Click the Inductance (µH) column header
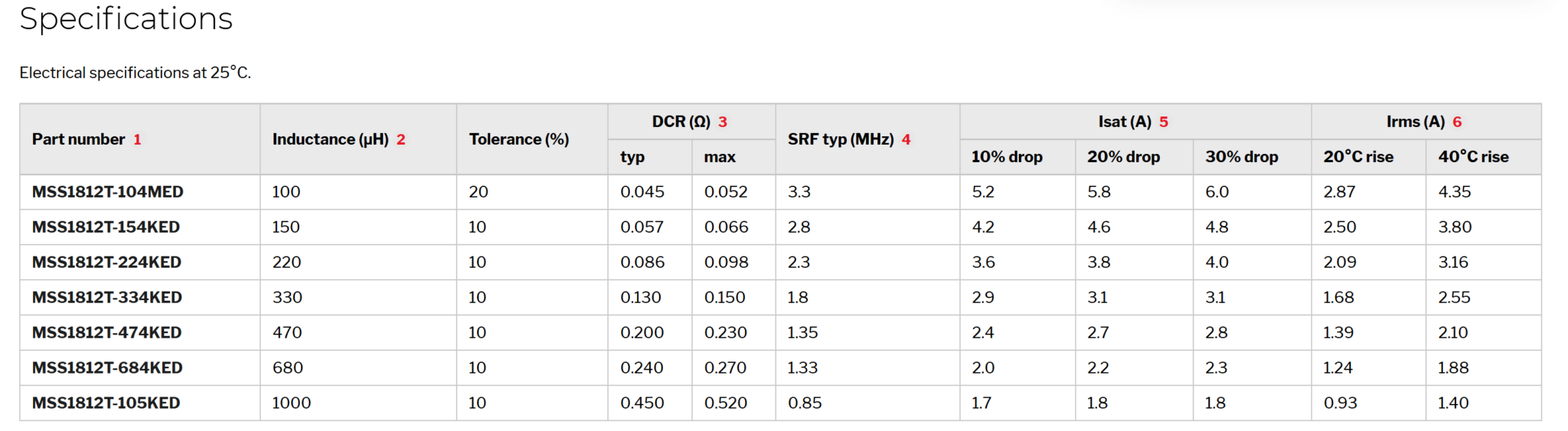 [x=330, y=139]
